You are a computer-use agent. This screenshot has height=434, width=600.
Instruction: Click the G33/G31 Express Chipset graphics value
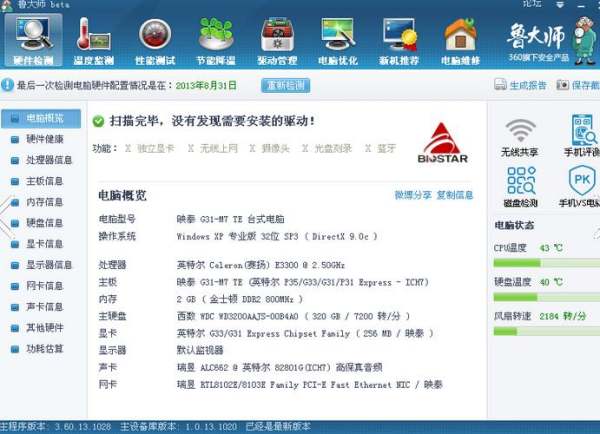click(305, 333)
